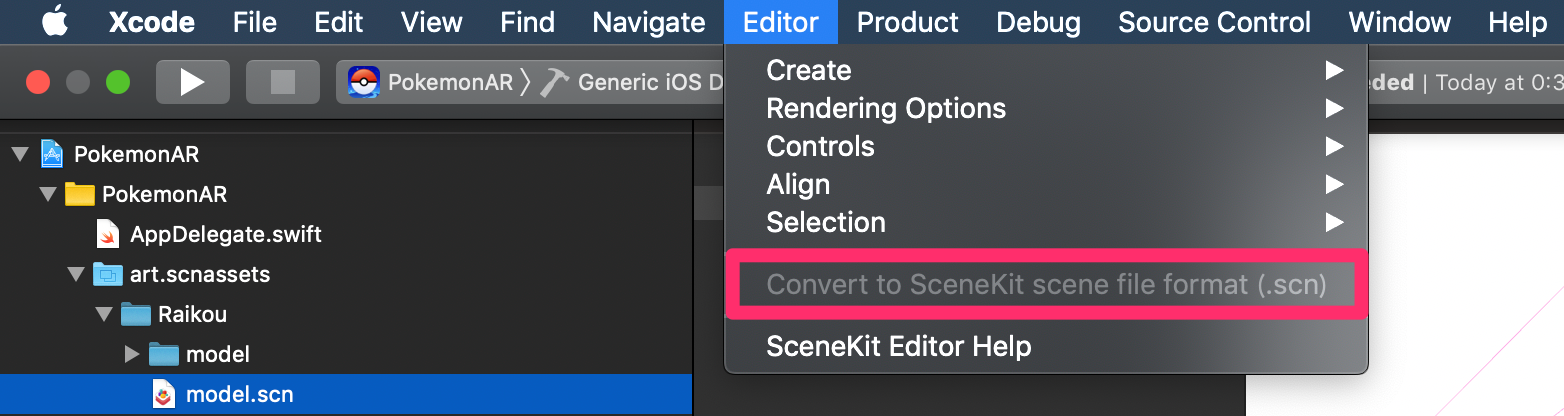Click the AppDelegate.swift file icon
The width and height of the screenshot is (1564, 416).
(109, 234)
